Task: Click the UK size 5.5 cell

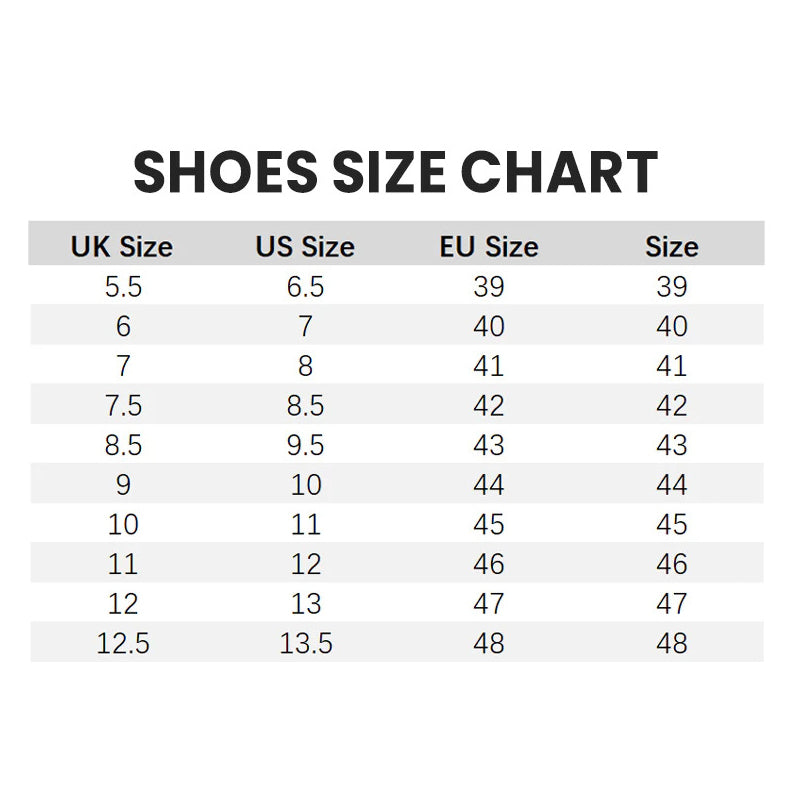Action: click(x=123, y=287)
